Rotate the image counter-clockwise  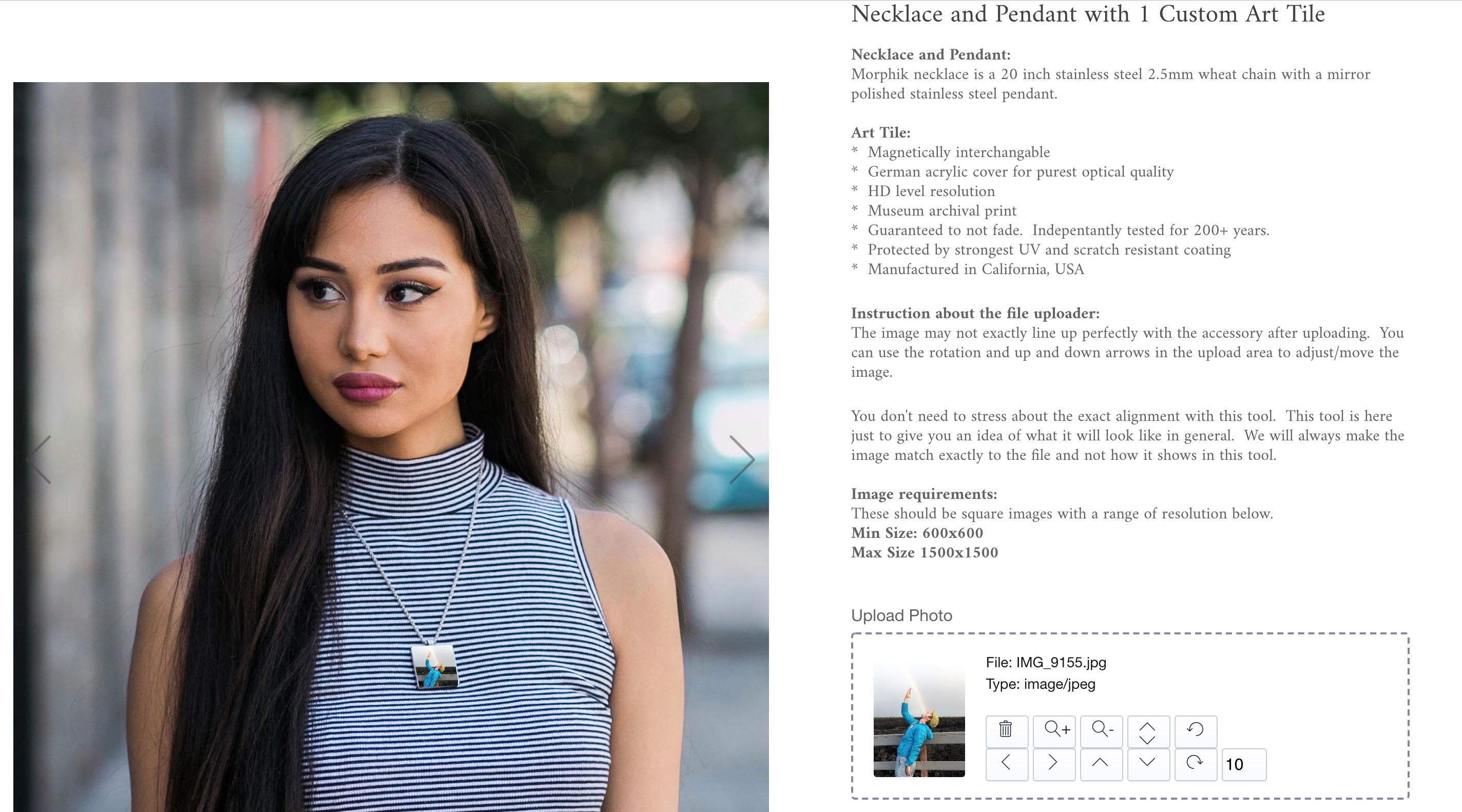click(x=1195, y=731)
